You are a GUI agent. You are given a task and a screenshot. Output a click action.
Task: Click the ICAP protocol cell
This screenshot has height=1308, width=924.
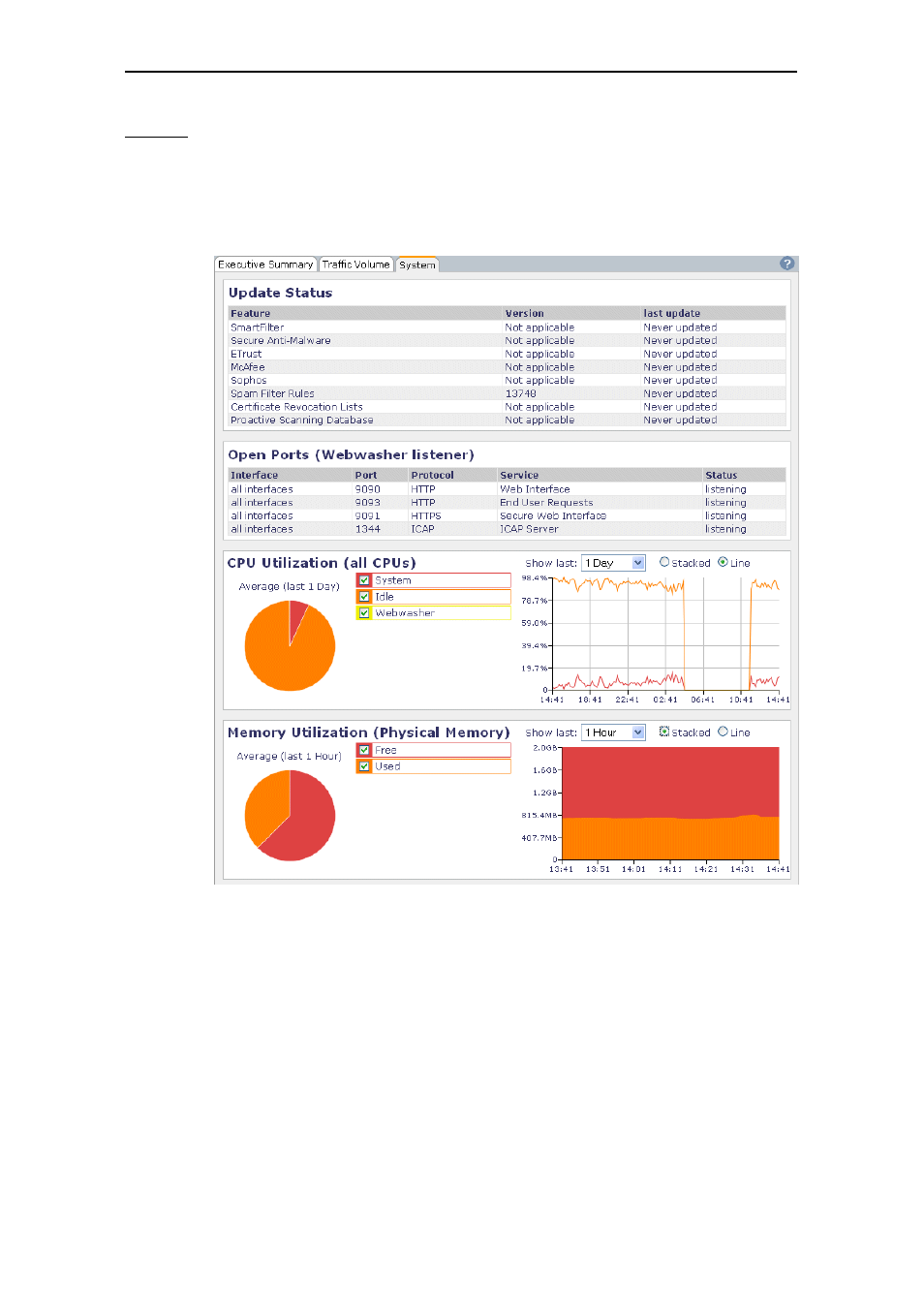[x=423, y=529]
